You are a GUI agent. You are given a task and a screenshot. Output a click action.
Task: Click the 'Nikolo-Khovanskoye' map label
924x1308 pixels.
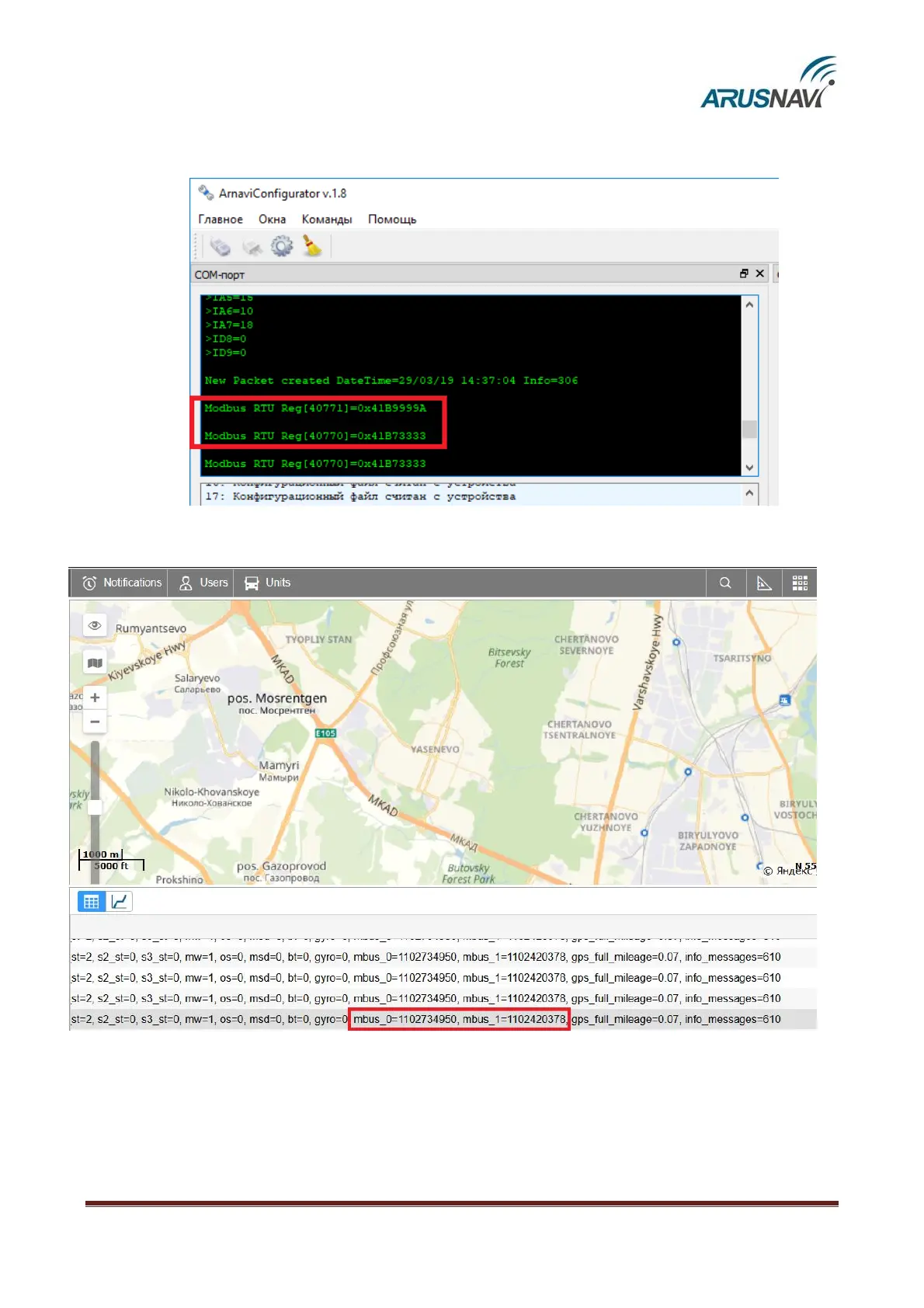pyautogui.click(x=212, y=792)
